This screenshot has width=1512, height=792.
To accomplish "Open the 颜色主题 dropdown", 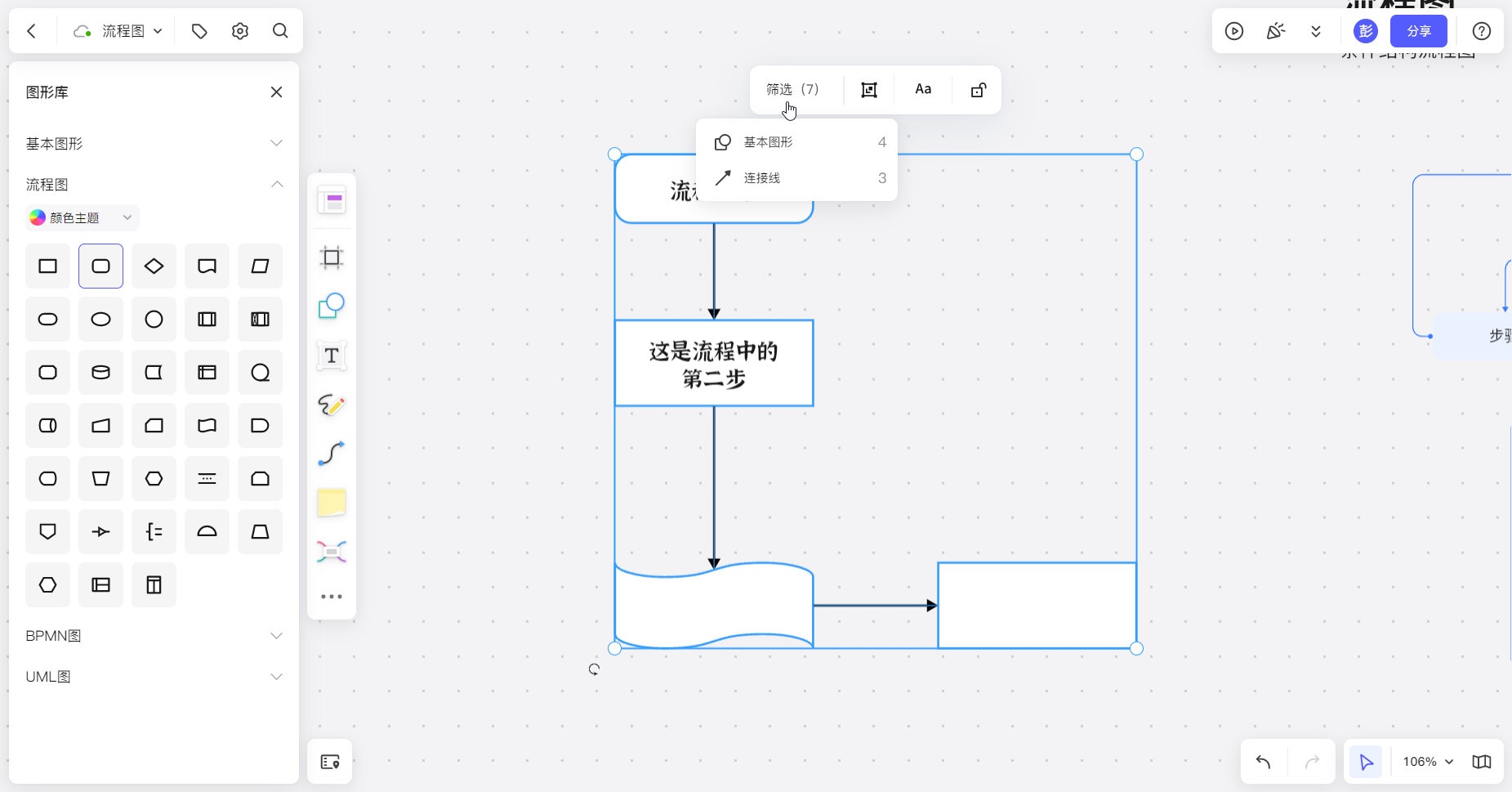I will (x=82, y=218).
